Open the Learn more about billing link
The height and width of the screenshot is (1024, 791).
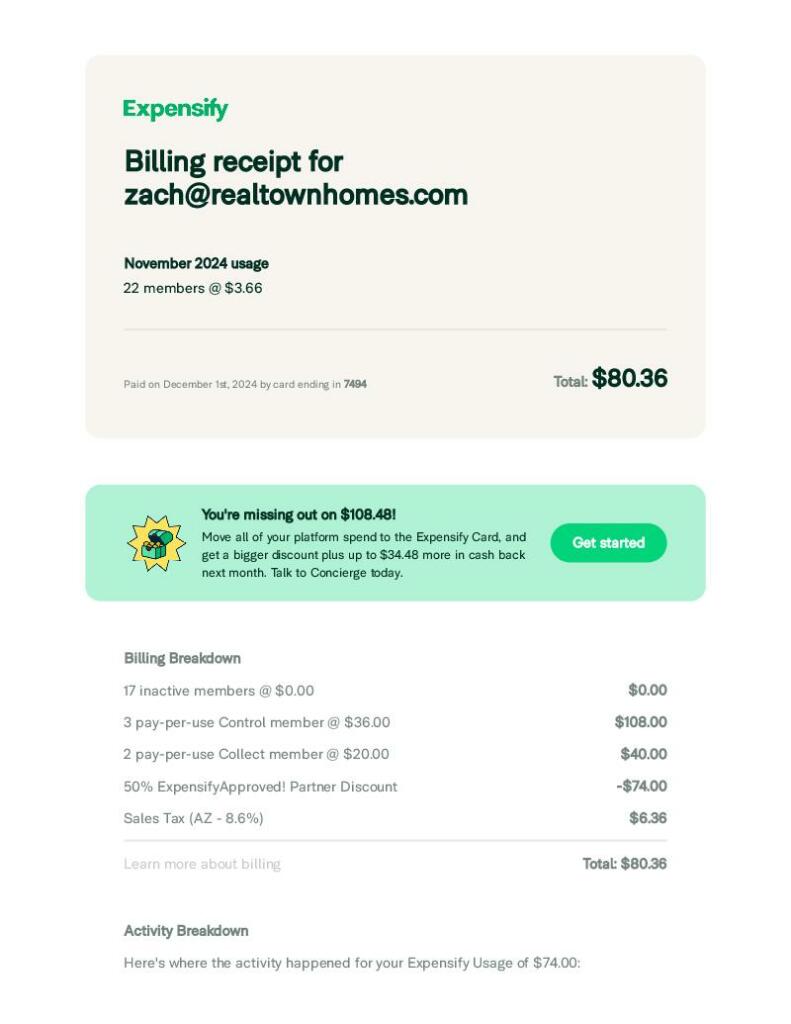click(x=202, y=864)
